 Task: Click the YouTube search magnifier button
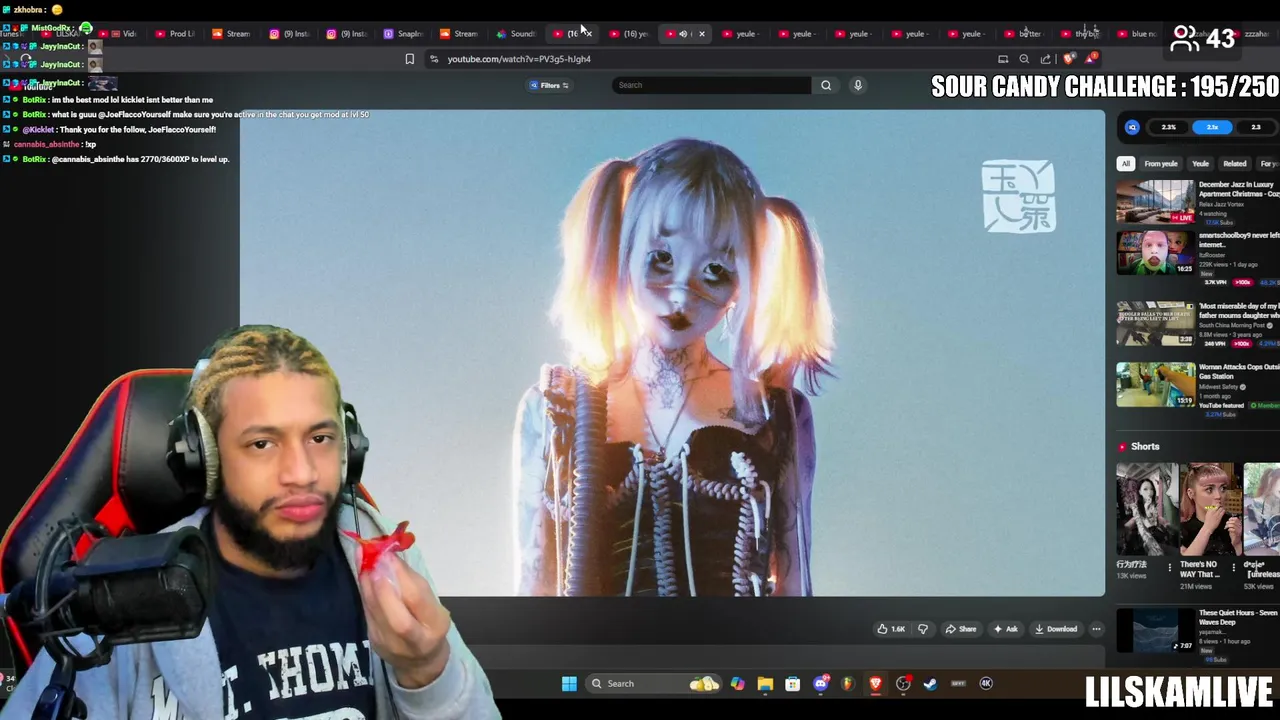pos(826,85)
